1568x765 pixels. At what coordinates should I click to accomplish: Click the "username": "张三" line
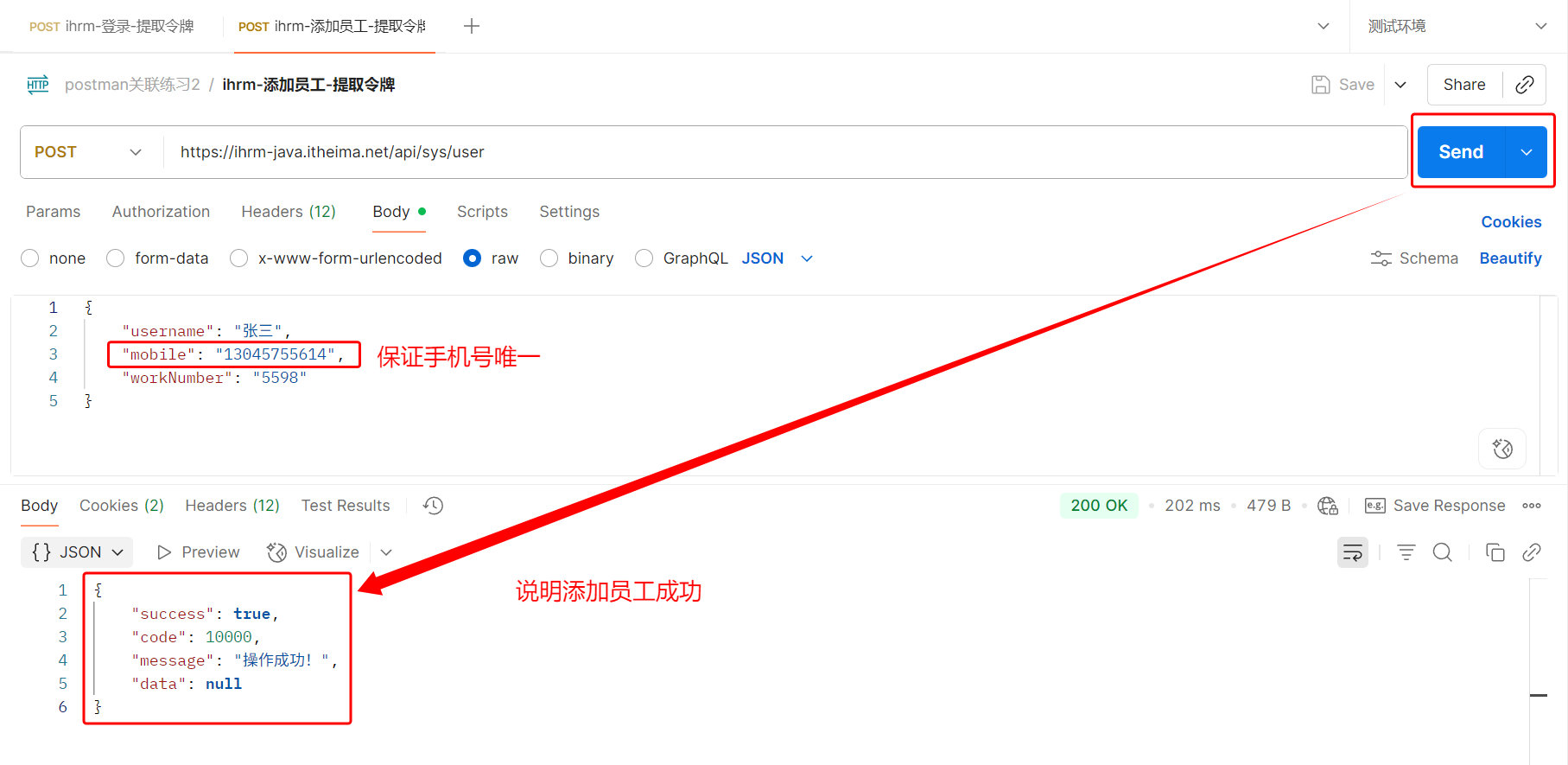pyautogui.click(x=206, y=331)
